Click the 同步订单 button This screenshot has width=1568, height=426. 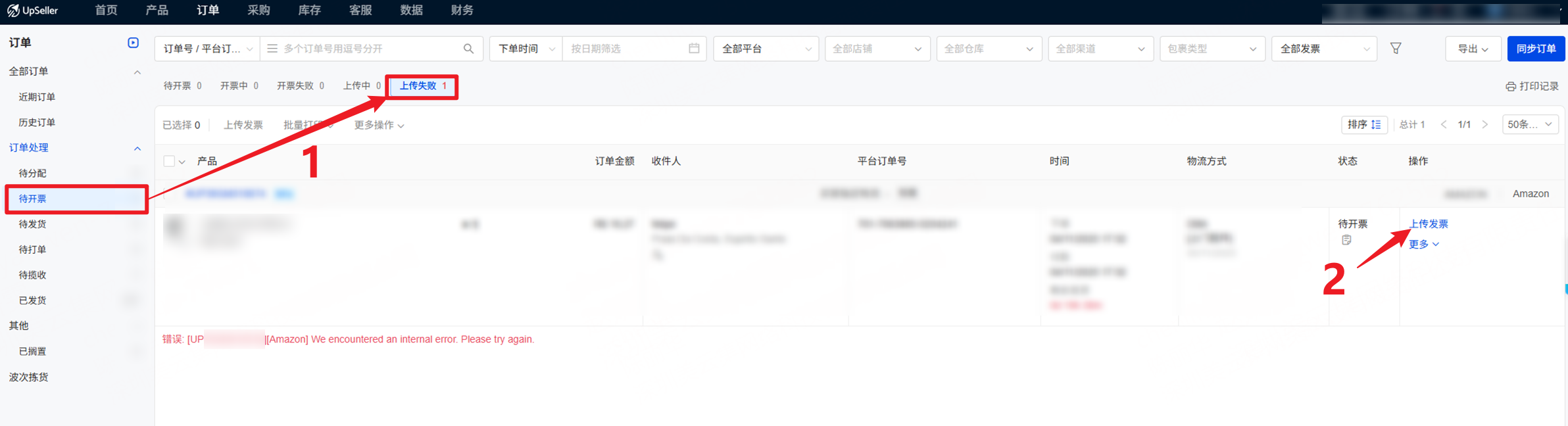pos(1535,49)
